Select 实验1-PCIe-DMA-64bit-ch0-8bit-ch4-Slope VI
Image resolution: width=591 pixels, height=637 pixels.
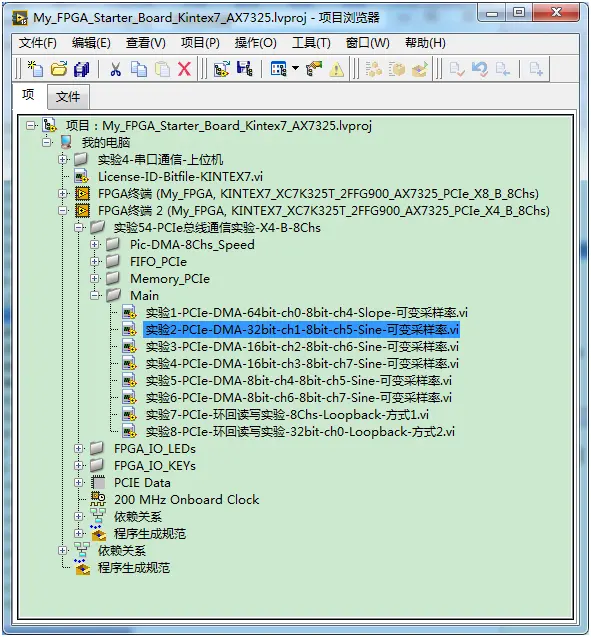307,312
